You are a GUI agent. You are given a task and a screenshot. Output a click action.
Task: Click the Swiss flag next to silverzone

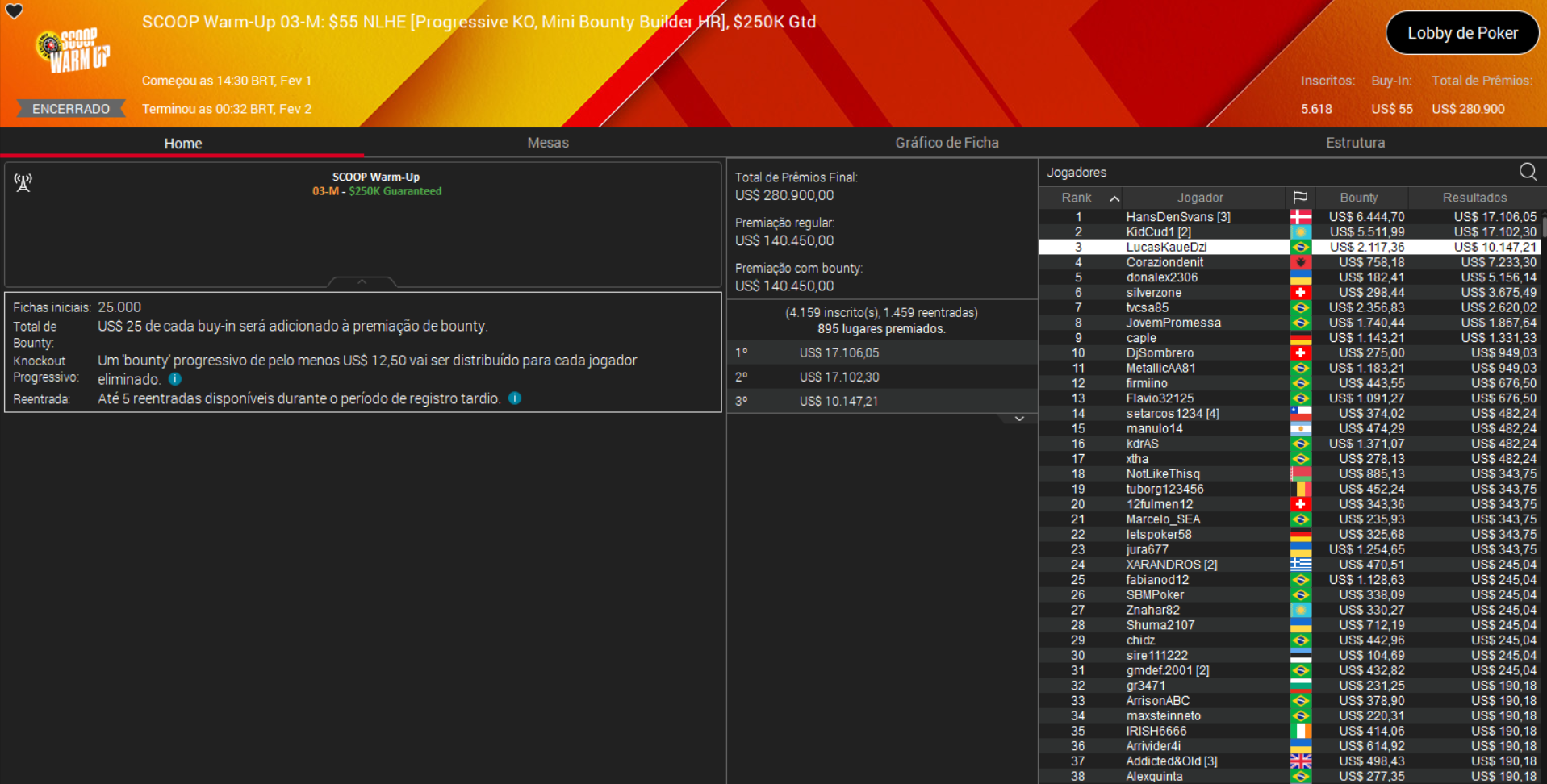click(1302, 292)
